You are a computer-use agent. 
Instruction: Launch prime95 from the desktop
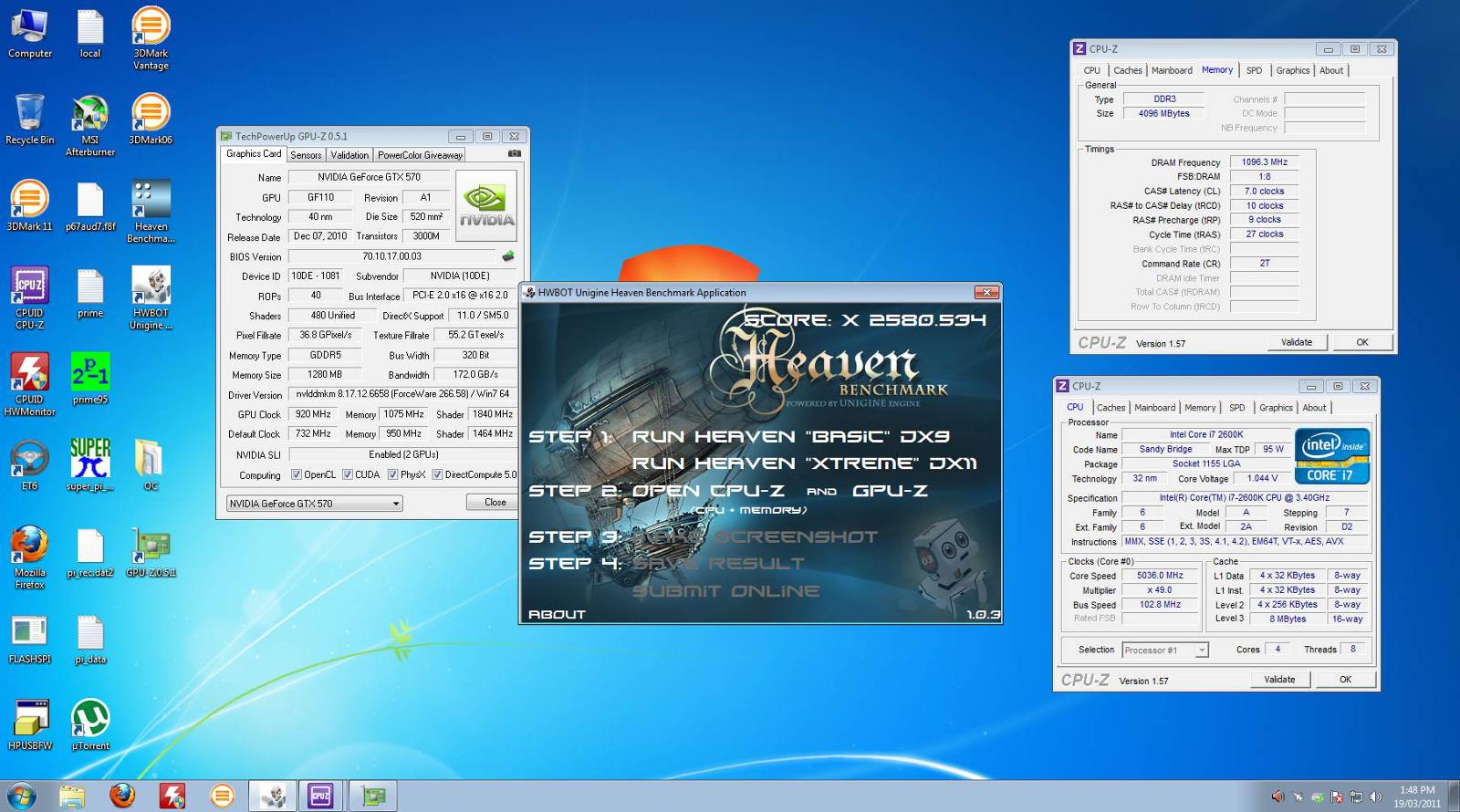90,379
